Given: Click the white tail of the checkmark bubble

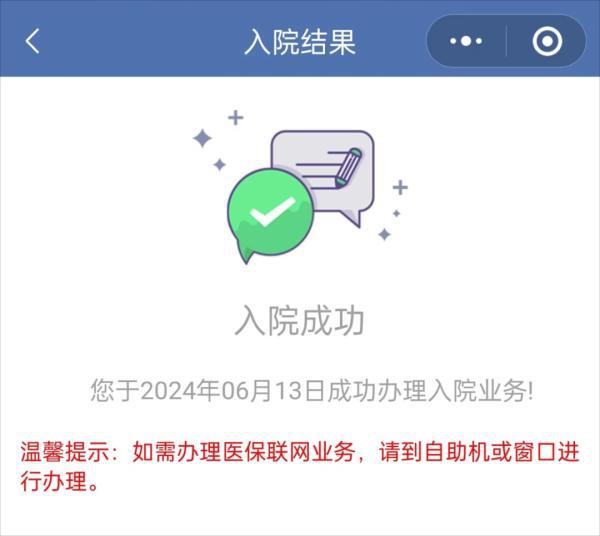Looking at the screenshot, I should [x=244, y=251].
